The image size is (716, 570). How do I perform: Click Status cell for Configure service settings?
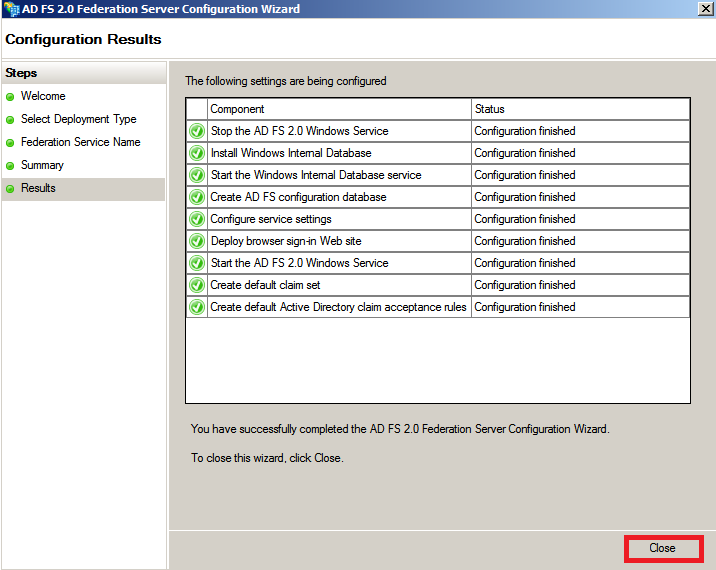580,219
